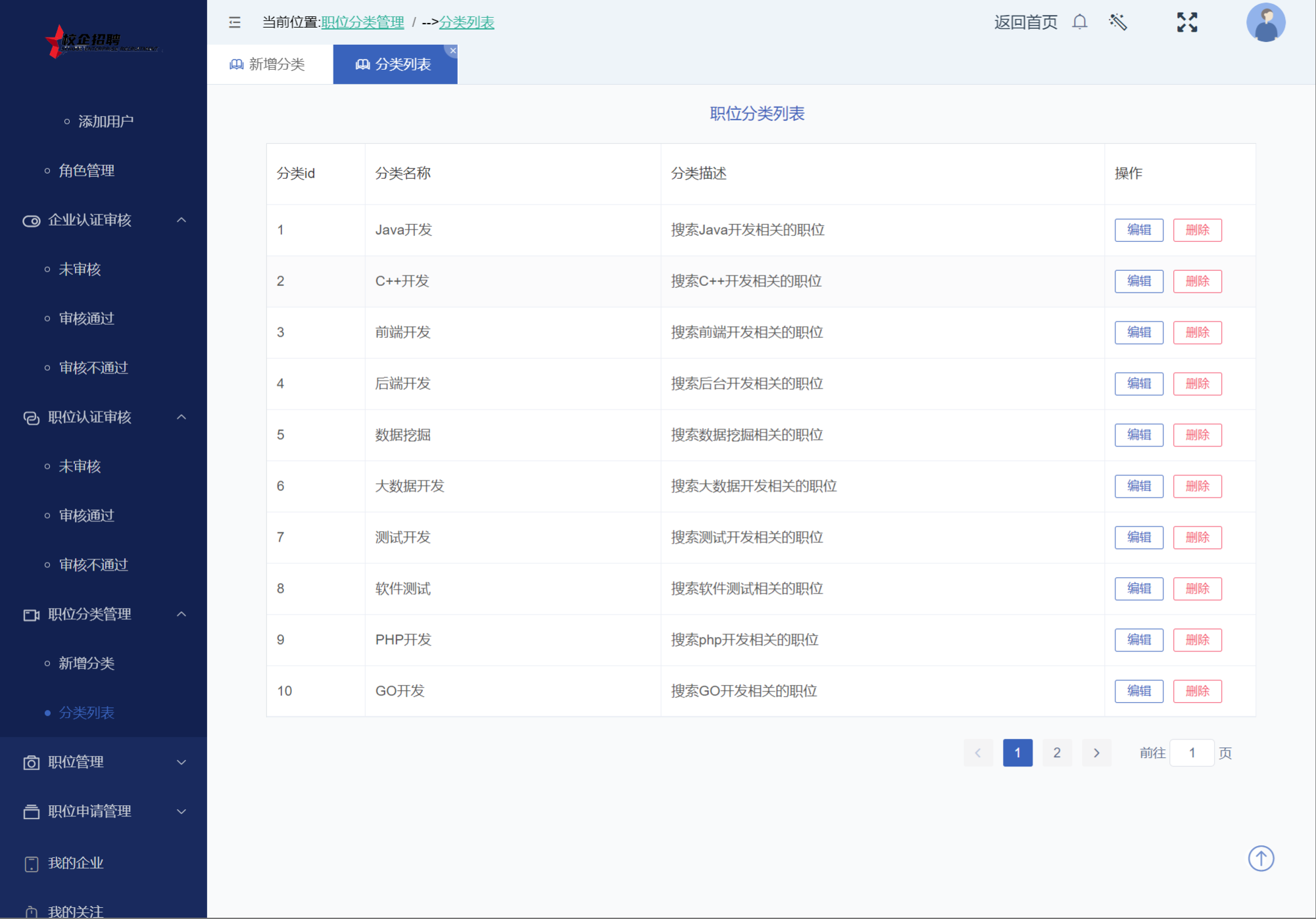1316x919 pixels.
Task: Click the sidebar collapse hamburger icon
Action: [x=235, y=22]
